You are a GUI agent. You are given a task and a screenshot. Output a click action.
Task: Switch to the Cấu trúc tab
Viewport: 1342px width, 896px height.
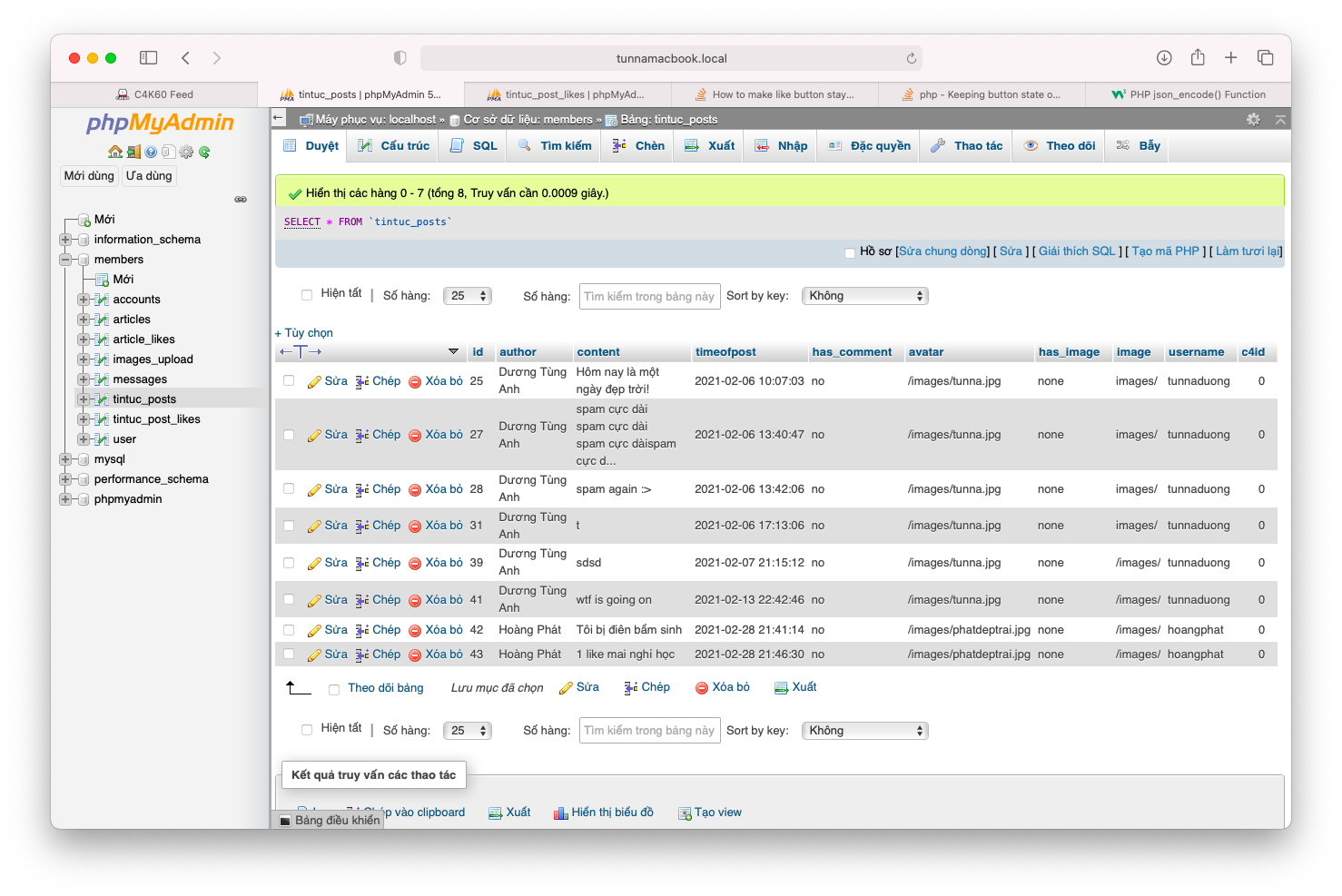pyautogui.click(x=393, y=146)
